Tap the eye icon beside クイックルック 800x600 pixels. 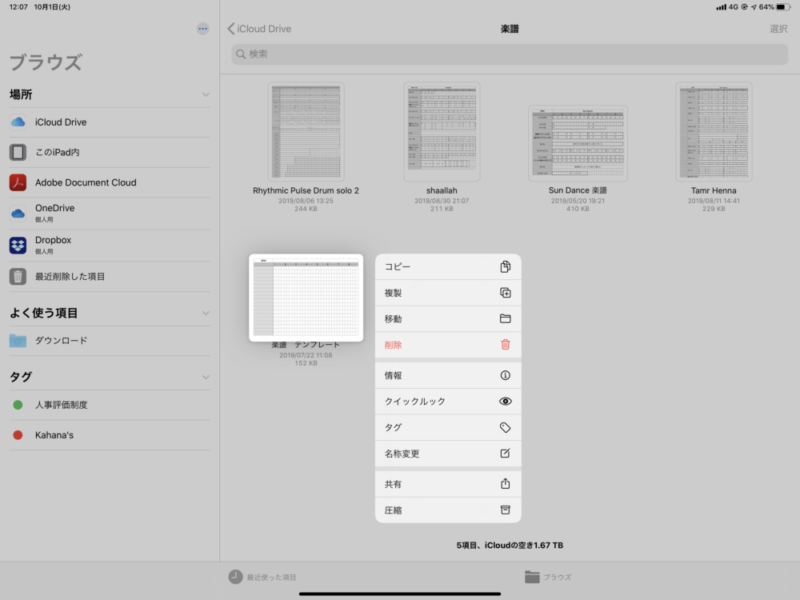coord(505,402)
